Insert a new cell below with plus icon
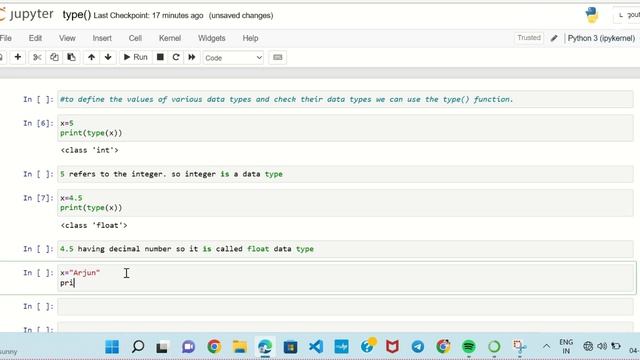Image resolution: width=640 pixels, height=360 pixels. point(18,57)
